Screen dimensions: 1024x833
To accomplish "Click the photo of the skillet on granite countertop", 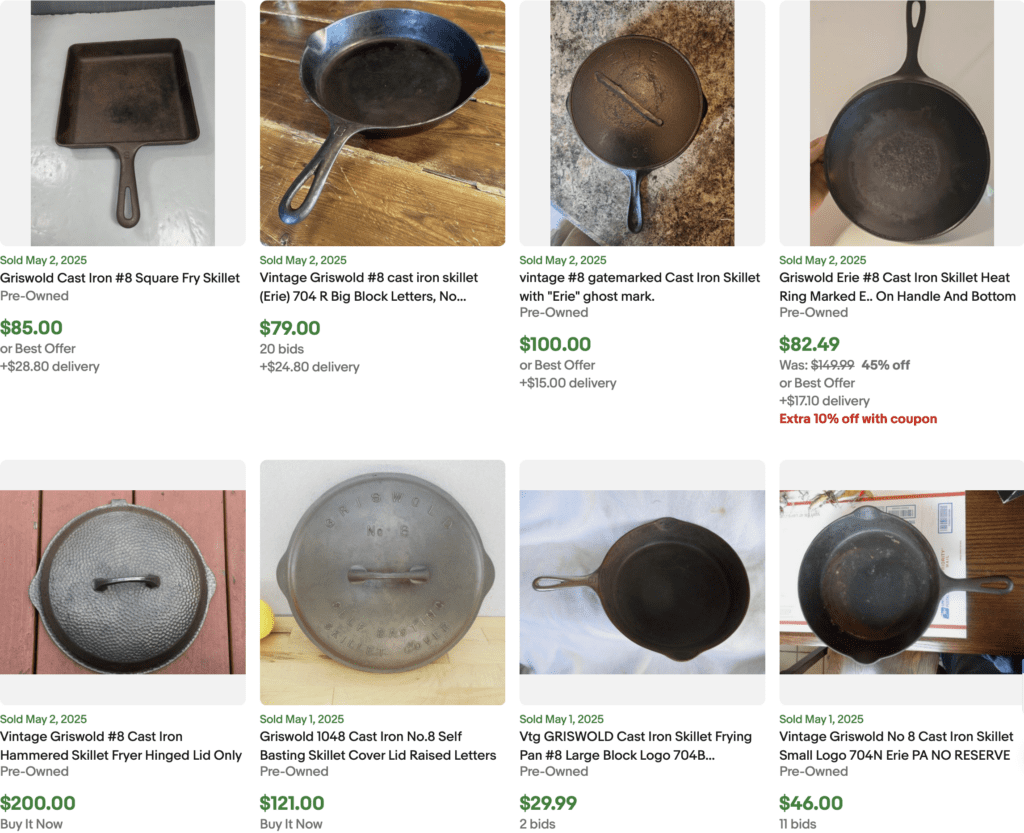I will click(x=640, y=123).
